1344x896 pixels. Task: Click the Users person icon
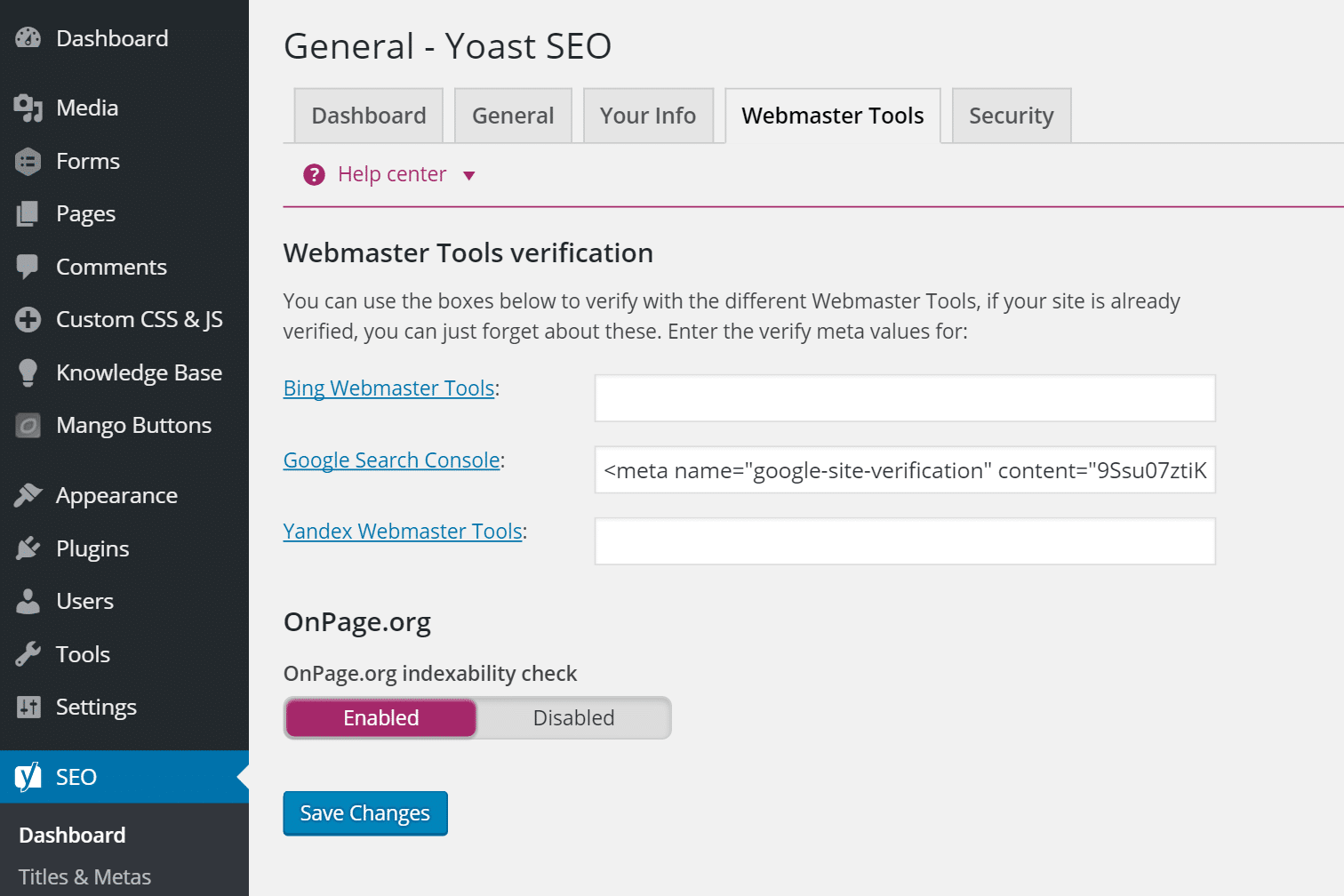(28, 601)
